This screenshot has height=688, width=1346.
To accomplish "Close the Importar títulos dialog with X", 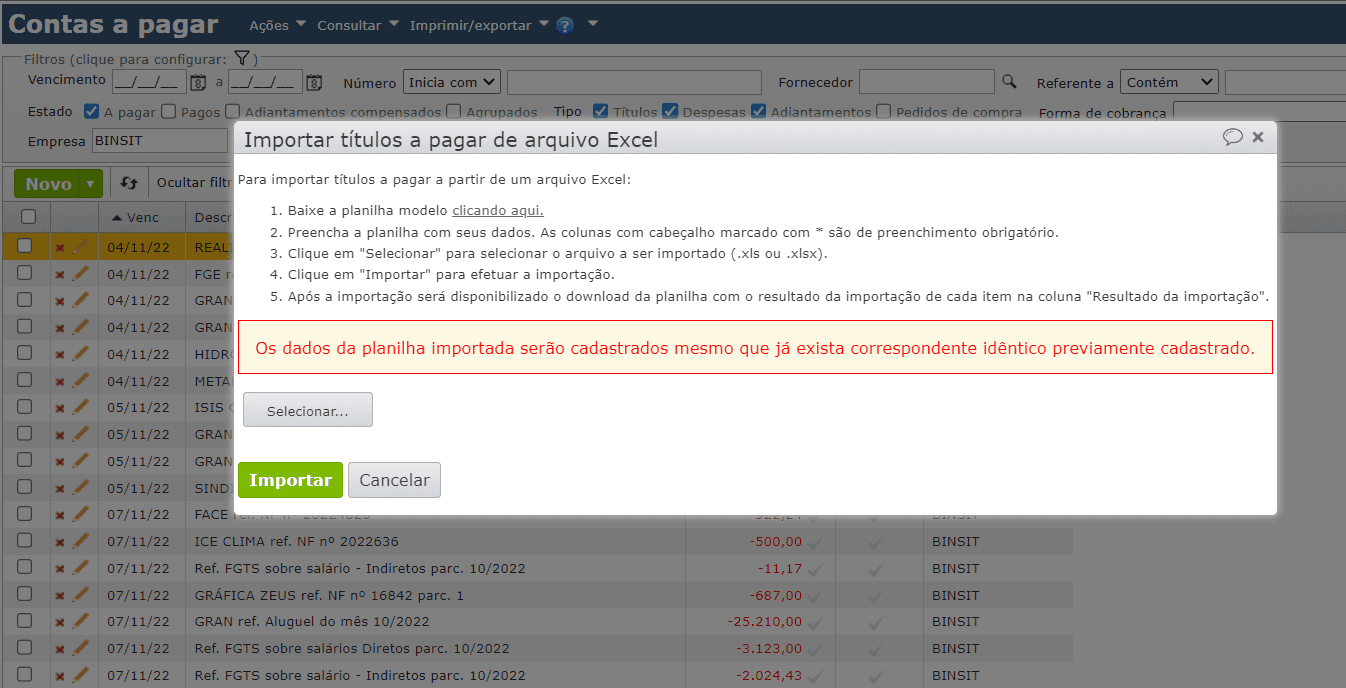I will 1258,137.
